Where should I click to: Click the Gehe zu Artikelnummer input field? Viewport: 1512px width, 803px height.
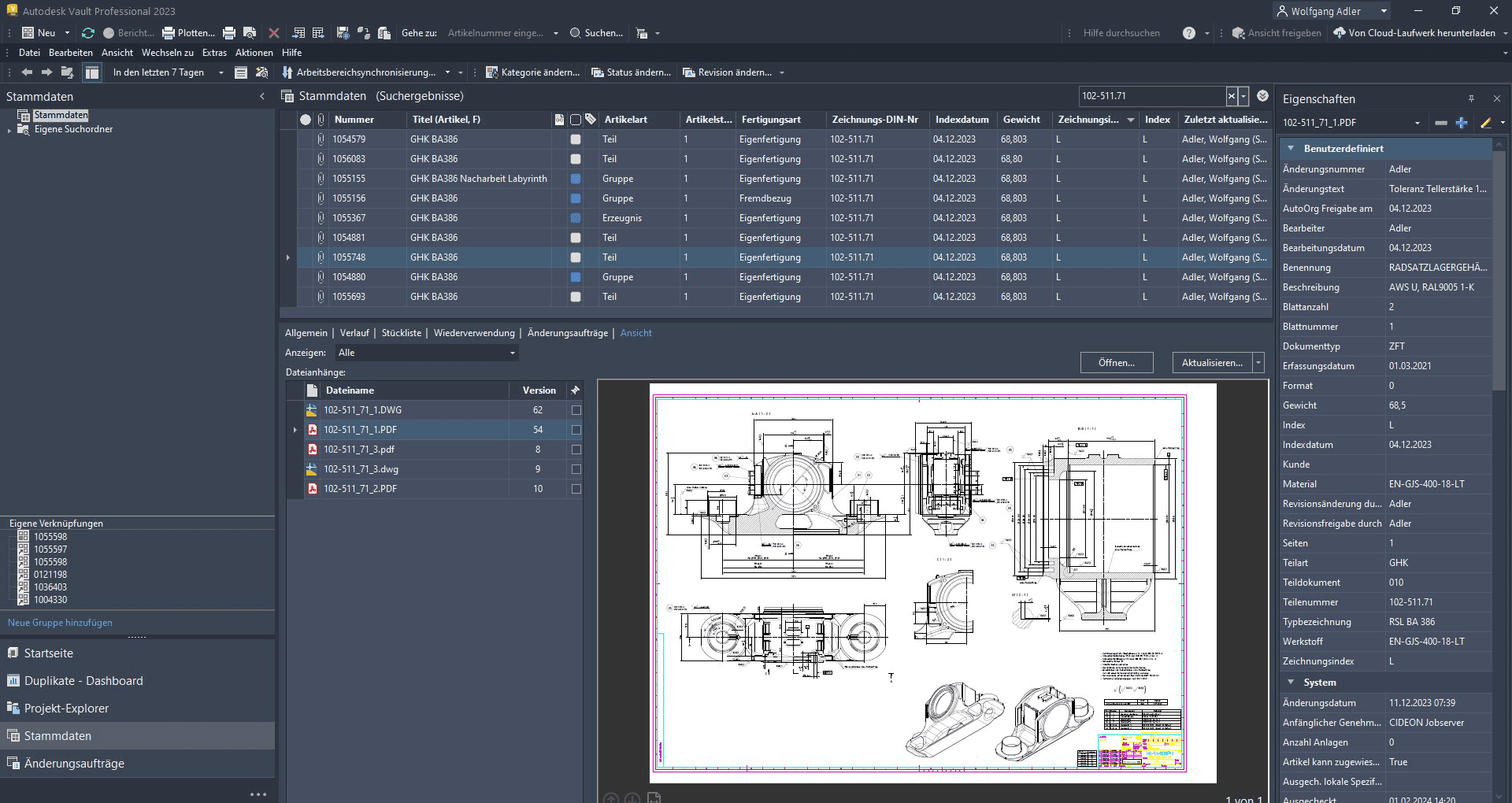point(498,33)
